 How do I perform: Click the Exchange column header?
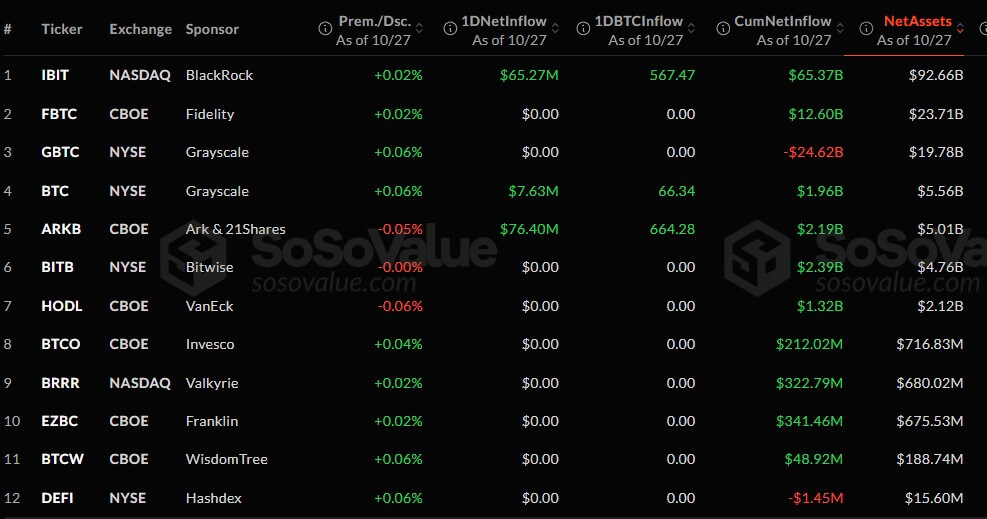coord(140,29)
